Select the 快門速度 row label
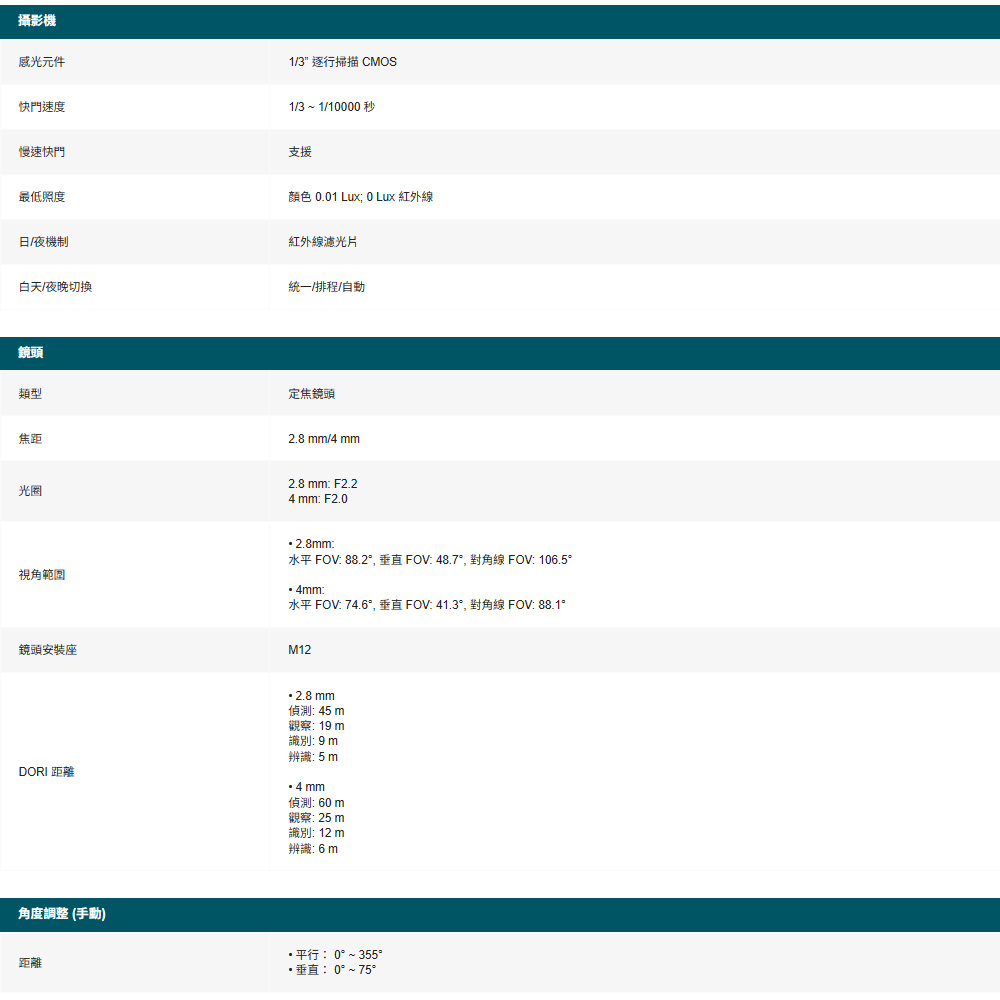Screen dimensions: 1000x1000 click(x=42, y=107)
